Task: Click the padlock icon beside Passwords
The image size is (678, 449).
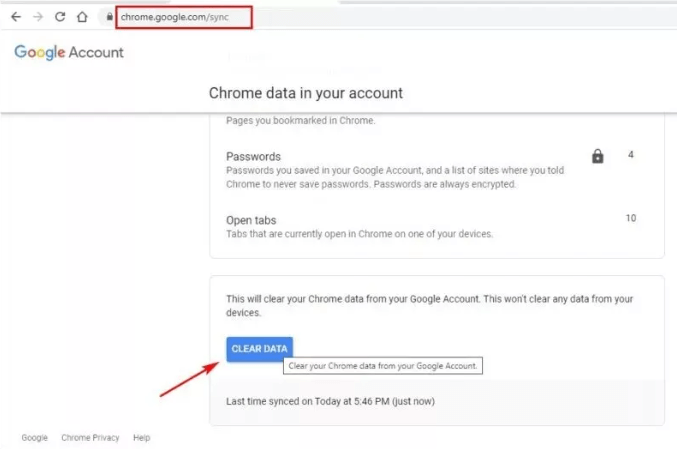Action: (598, 156)
